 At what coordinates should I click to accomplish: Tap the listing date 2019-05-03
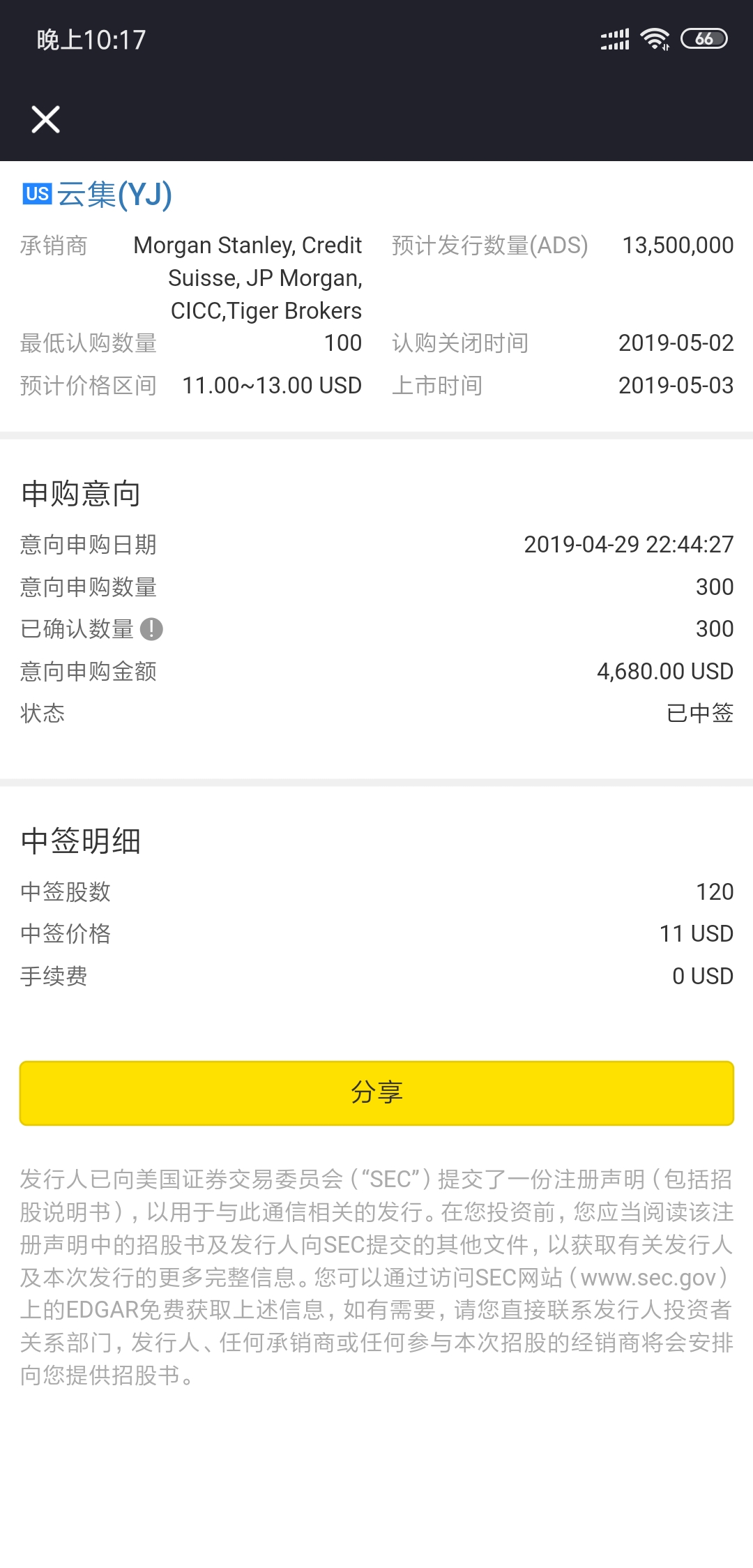point(676,385)
